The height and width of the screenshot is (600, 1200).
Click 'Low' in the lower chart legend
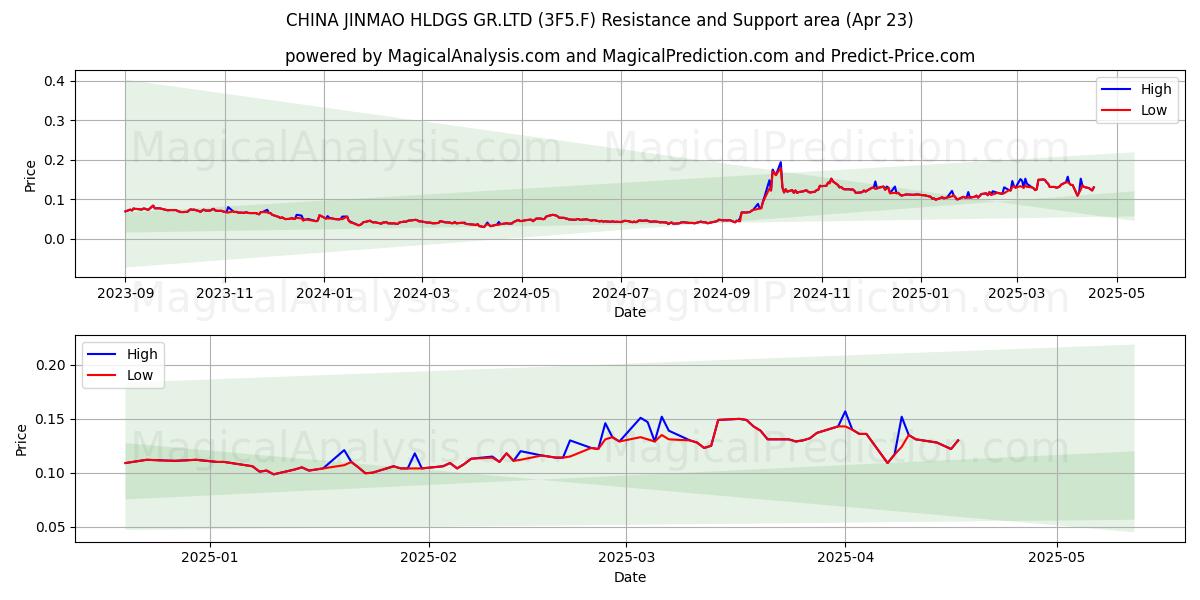140,375
